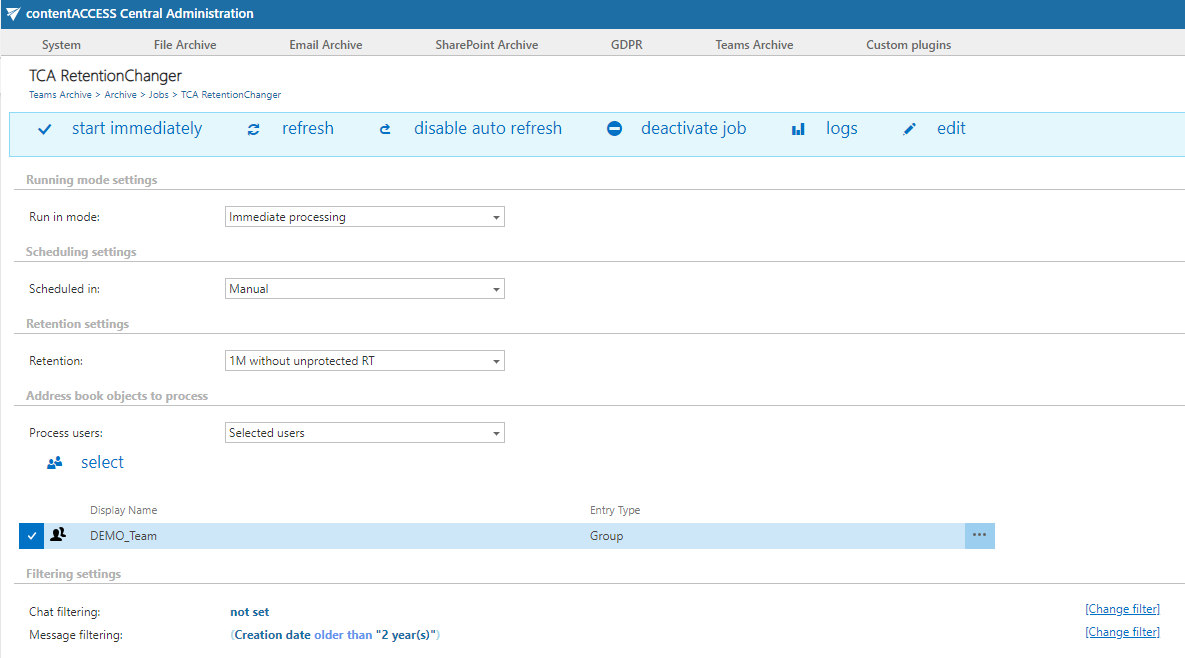Disable auto refresh for this job
The height and width of the screenshot is (658, 1185).
coord(384,128)
